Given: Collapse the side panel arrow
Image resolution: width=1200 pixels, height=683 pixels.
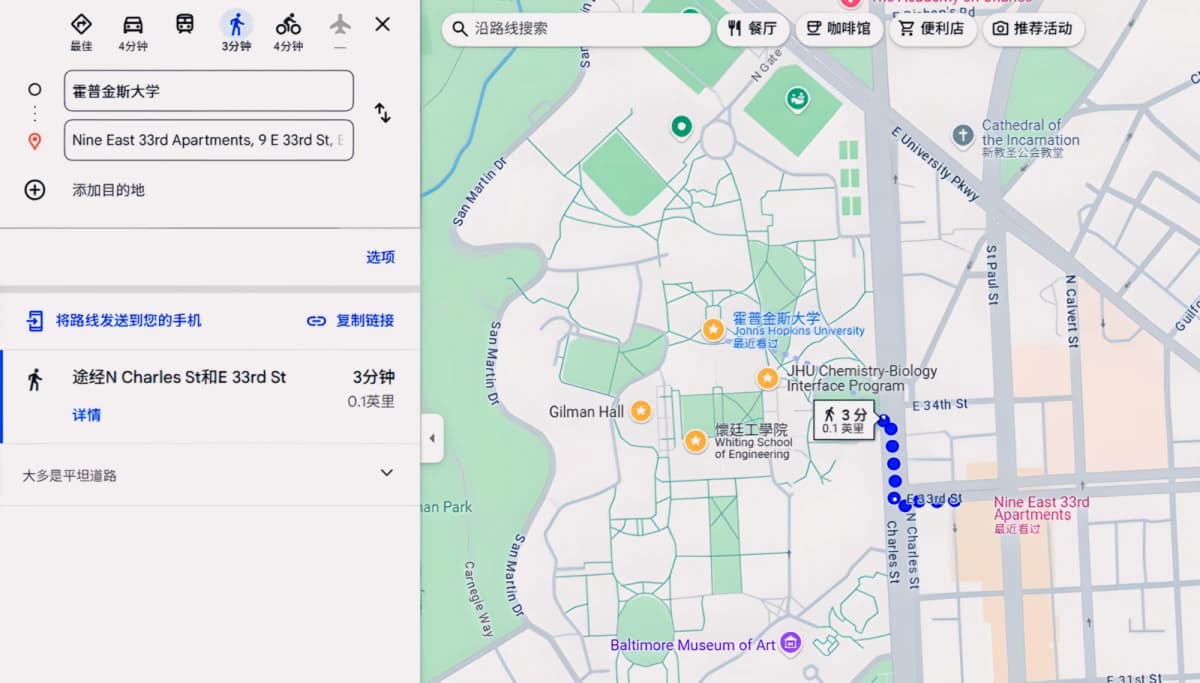Looking at the screenshot, I should (x=432, y=438).
